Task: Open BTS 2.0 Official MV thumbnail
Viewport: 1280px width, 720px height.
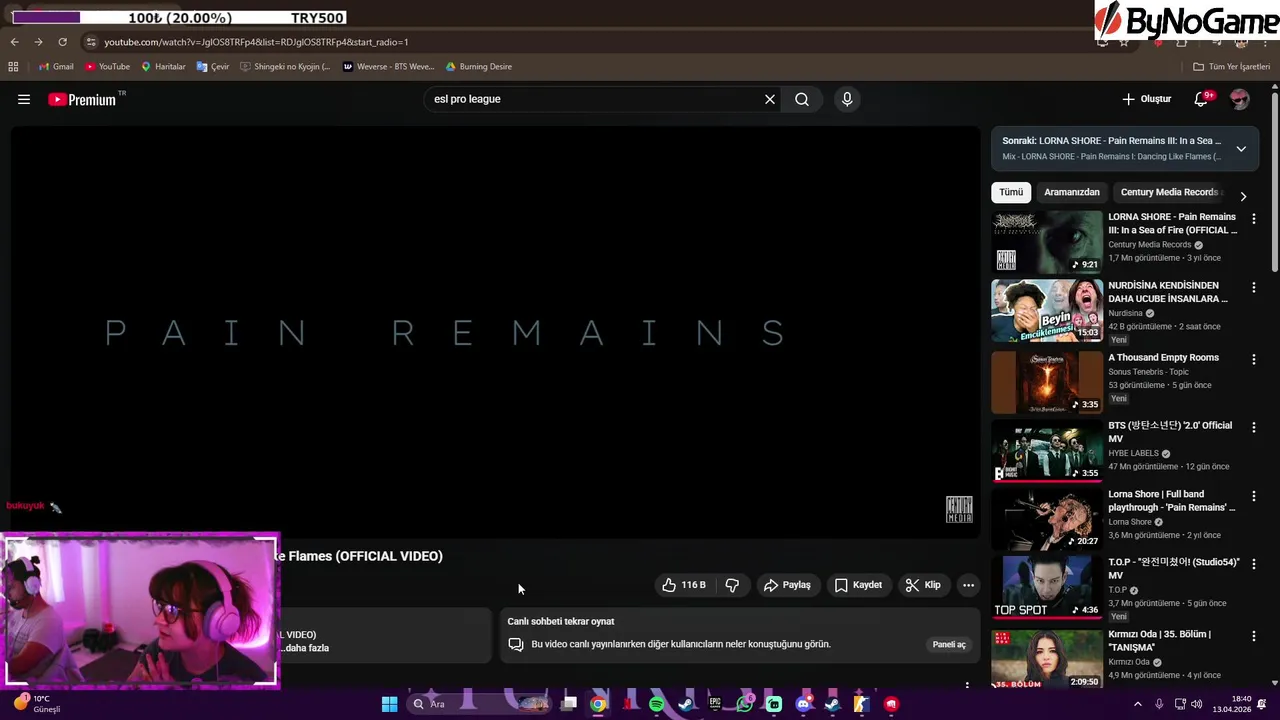Action: coord(1047,450)
